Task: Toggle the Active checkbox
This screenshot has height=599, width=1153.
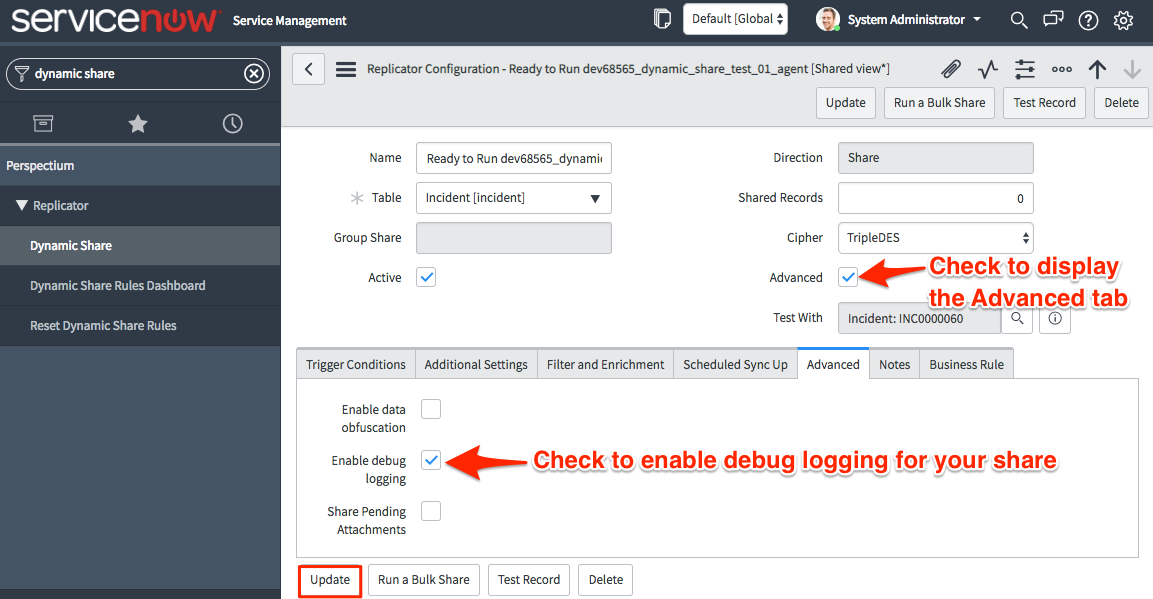Action: pos(426,277)
